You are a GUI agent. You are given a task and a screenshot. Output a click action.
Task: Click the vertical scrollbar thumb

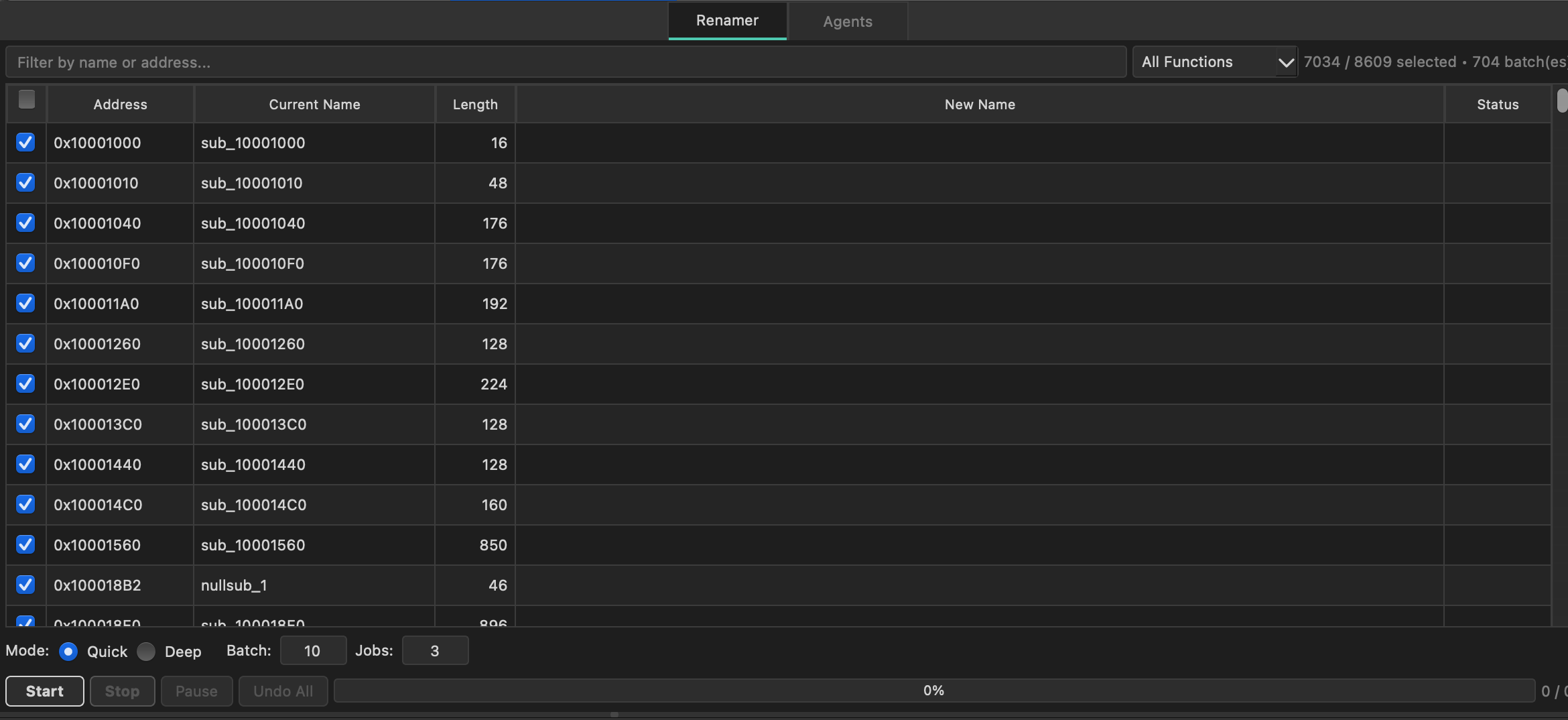1563,101
